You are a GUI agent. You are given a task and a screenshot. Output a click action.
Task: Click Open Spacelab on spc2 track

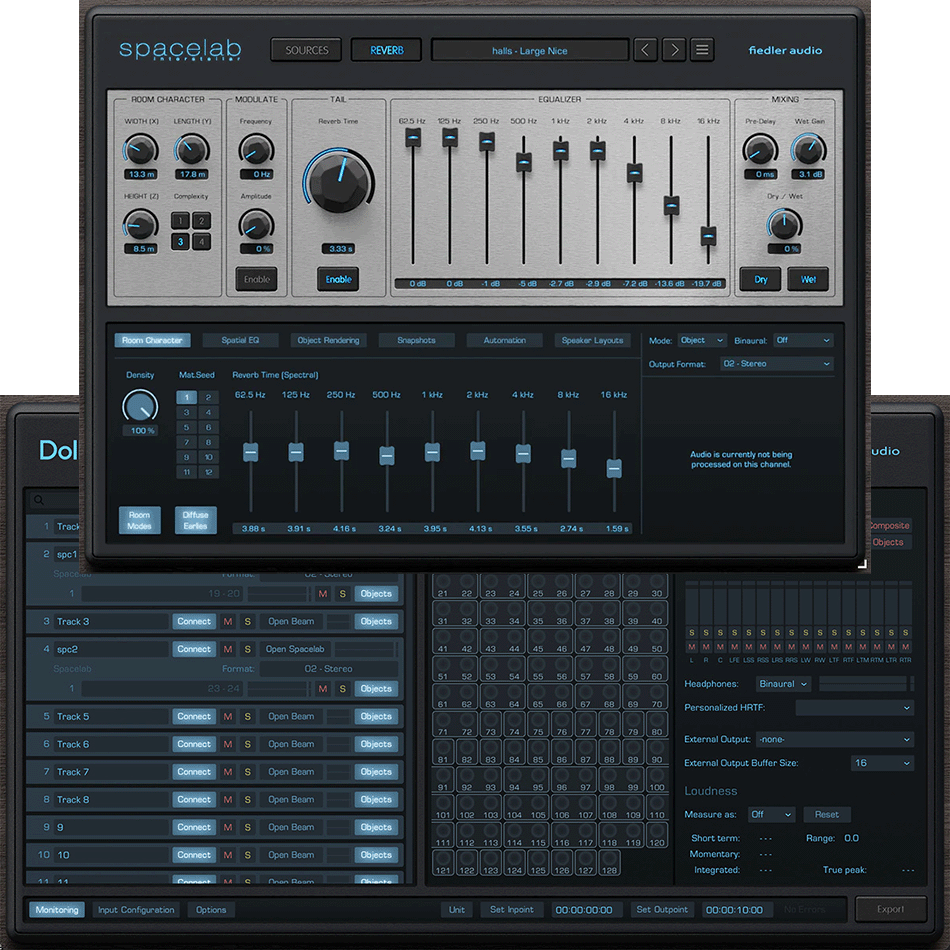coord(295,649)
